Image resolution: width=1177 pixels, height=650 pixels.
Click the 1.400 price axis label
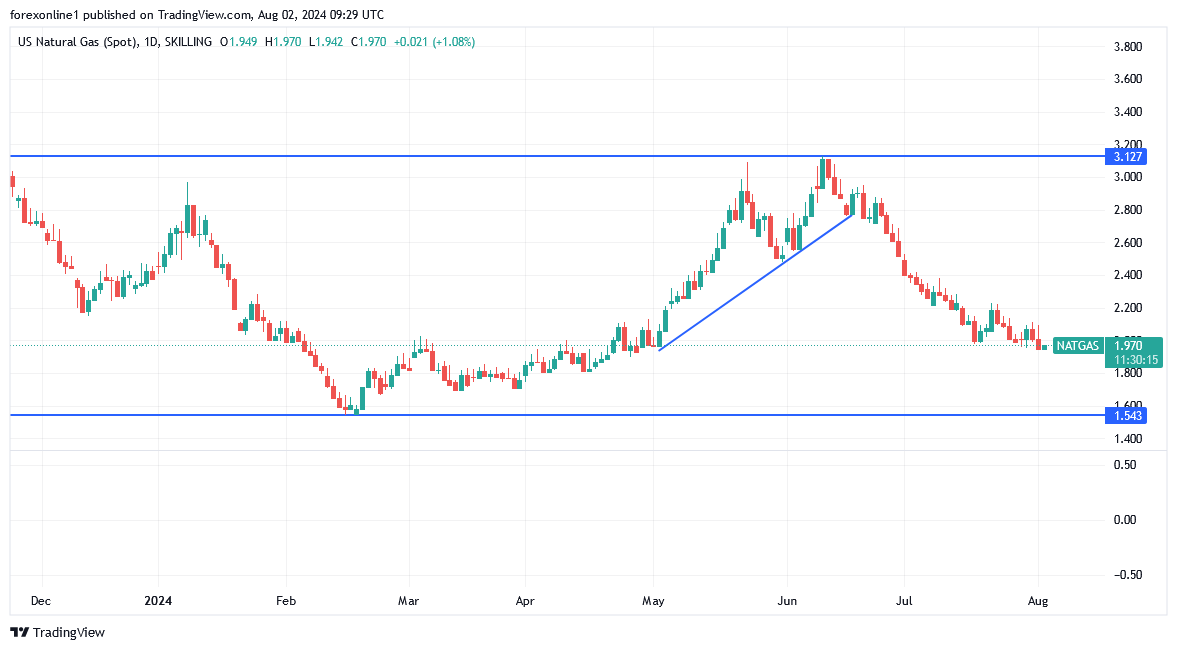(x=1128, y=438)
